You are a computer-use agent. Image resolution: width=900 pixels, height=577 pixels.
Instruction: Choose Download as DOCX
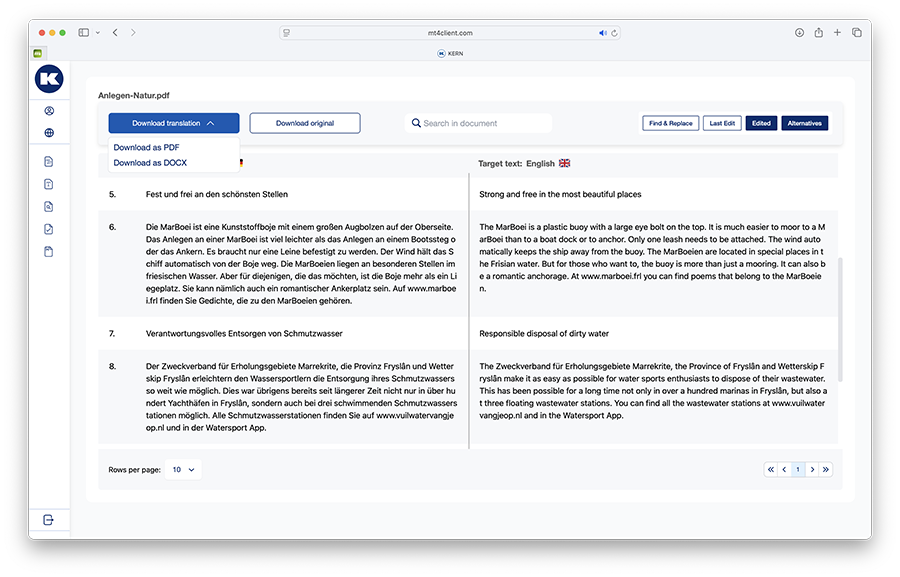click(x=150, y=163)
